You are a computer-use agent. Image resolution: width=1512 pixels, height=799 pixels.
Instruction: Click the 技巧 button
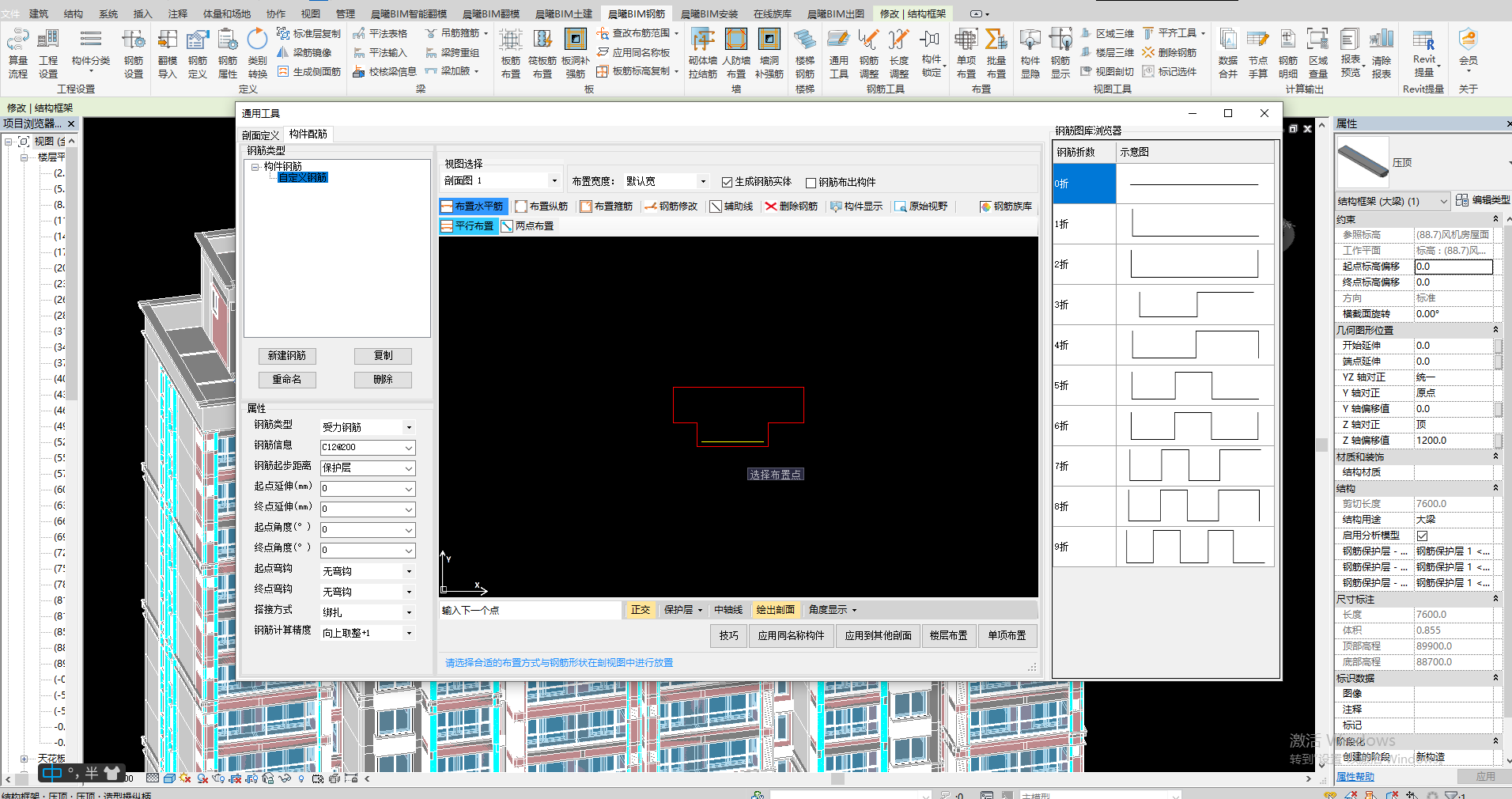point(728,635)
